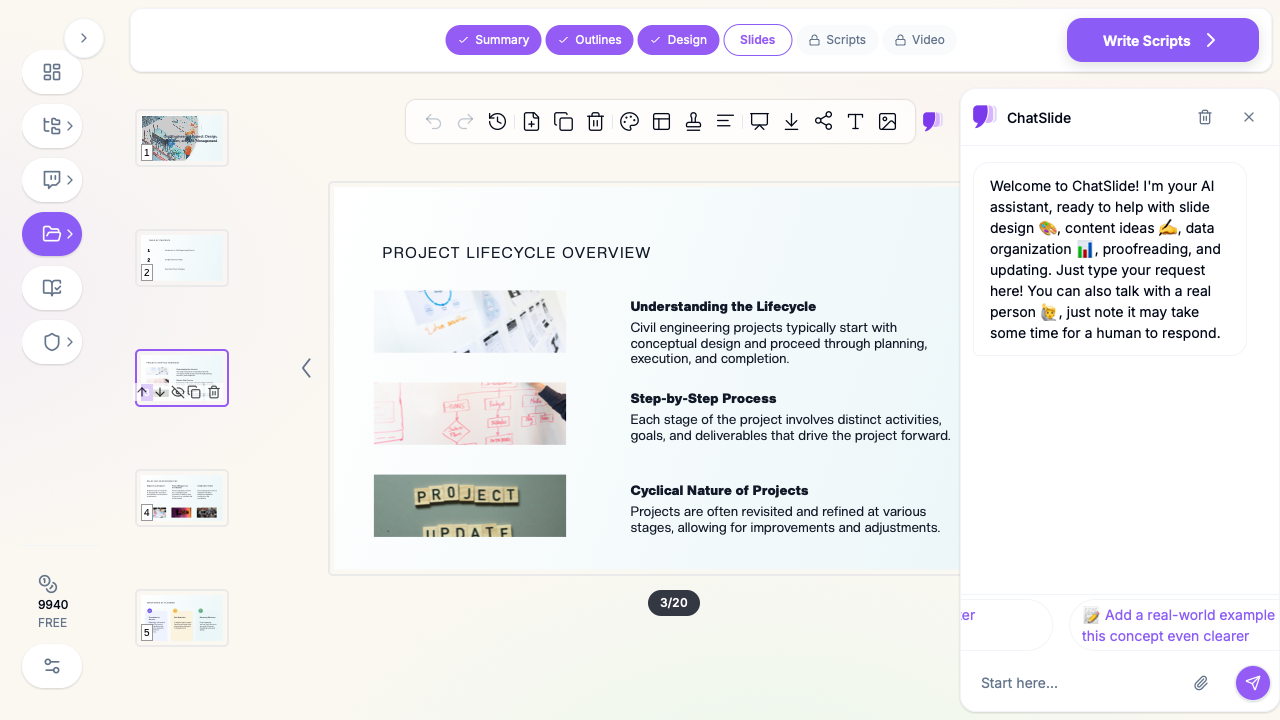This screenshot has height=720, width=1280.
Task: Click the 'Cyclical Nature of Projects' heading
Action: [x=719, y=490]
